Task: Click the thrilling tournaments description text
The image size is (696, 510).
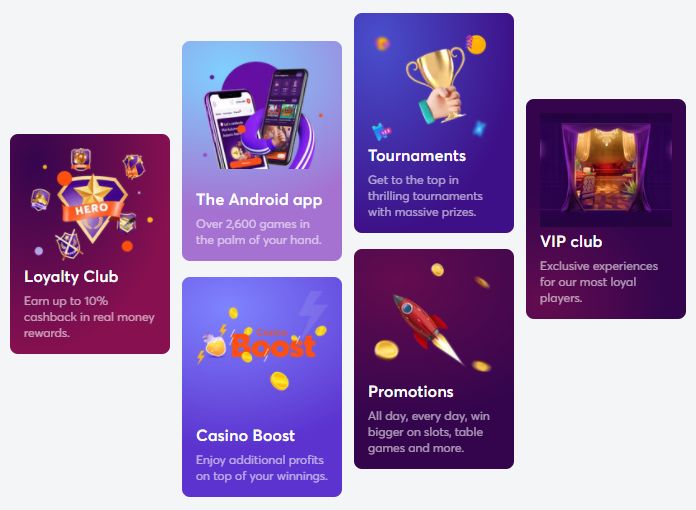Action: click(x=425, y=196)
